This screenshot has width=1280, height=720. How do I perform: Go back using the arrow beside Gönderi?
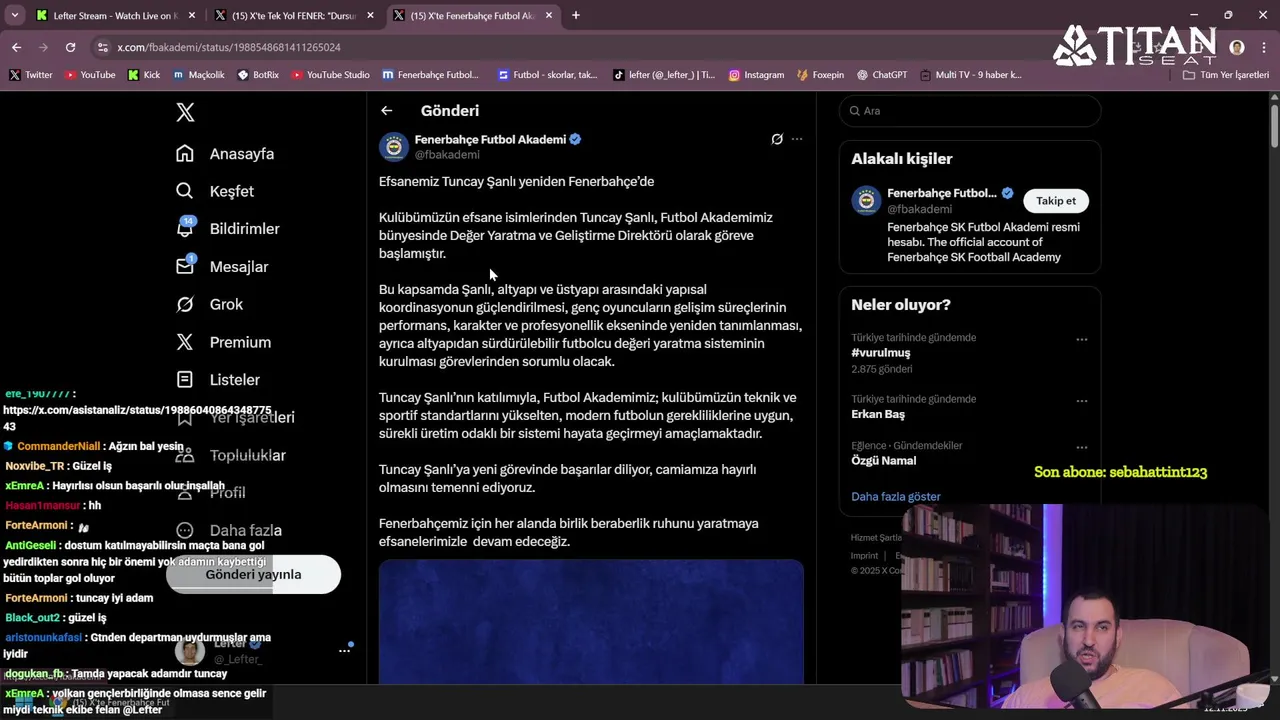387,111
